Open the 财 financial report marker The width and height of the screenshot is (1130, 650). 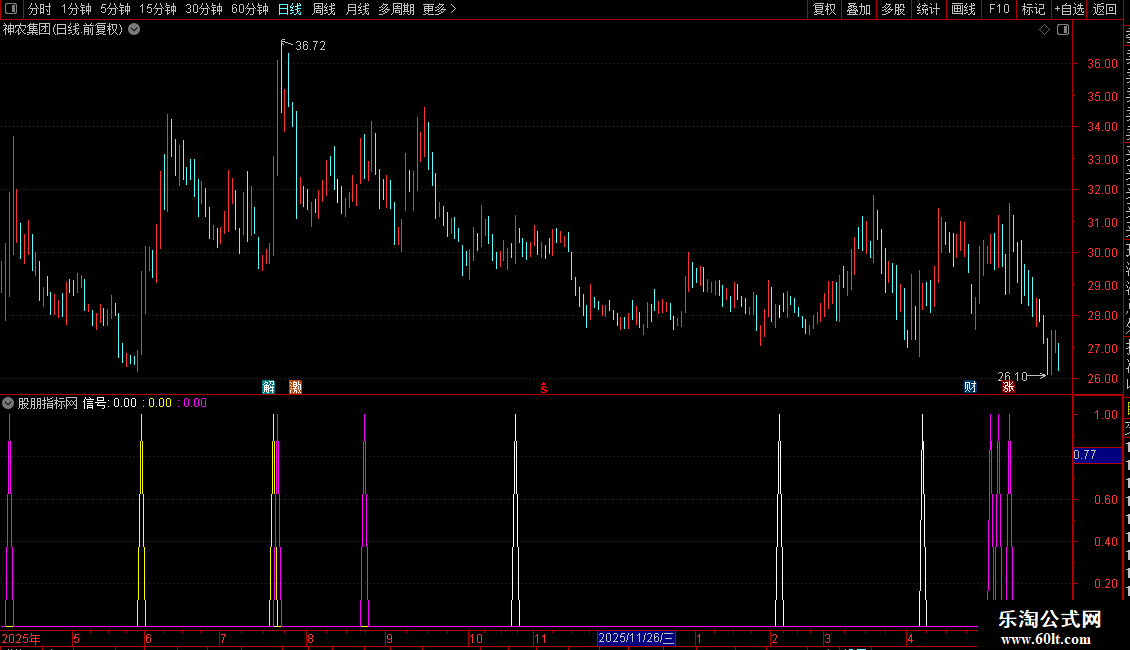[970, 387]
